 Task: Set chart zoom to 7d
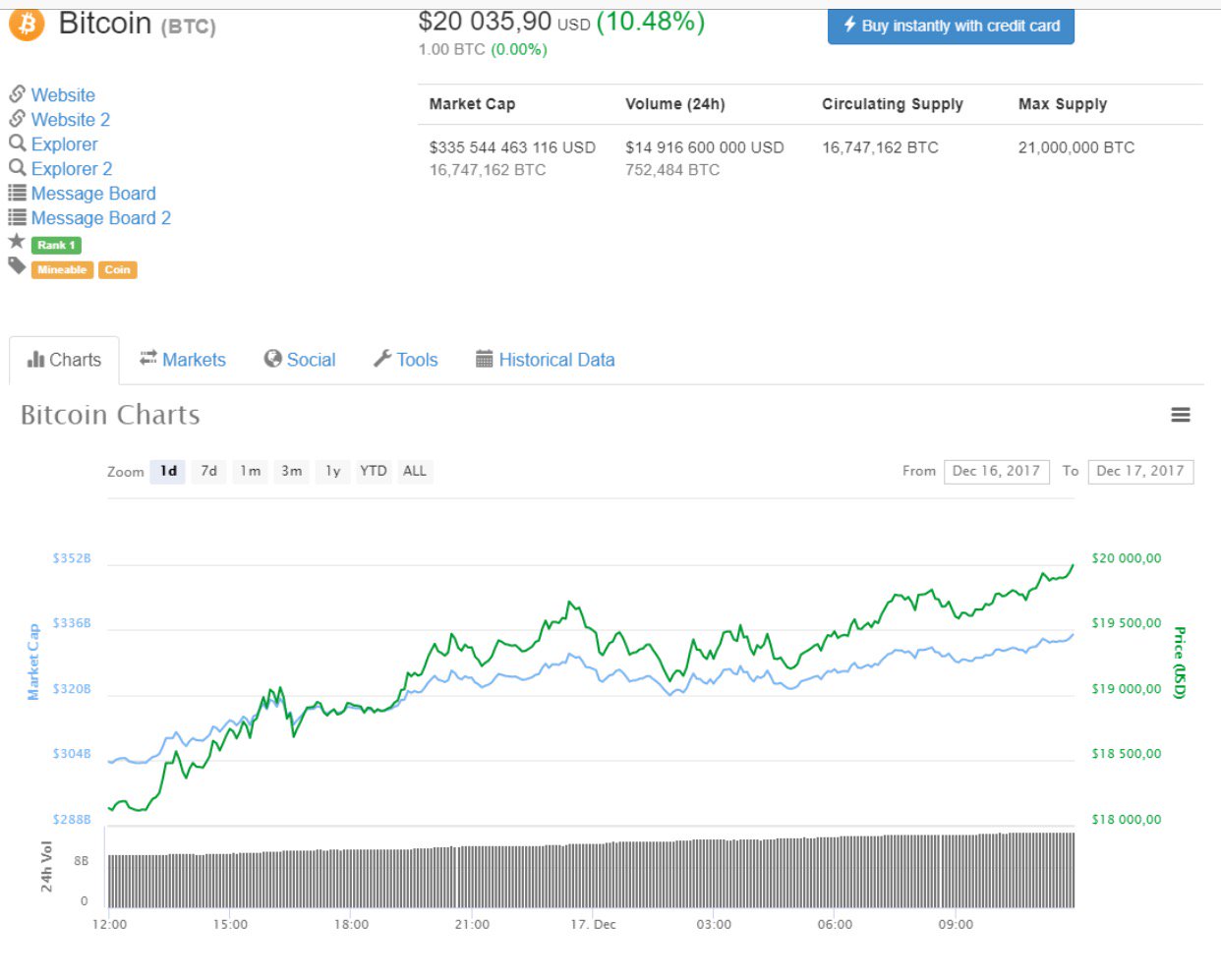coord(209,472)
